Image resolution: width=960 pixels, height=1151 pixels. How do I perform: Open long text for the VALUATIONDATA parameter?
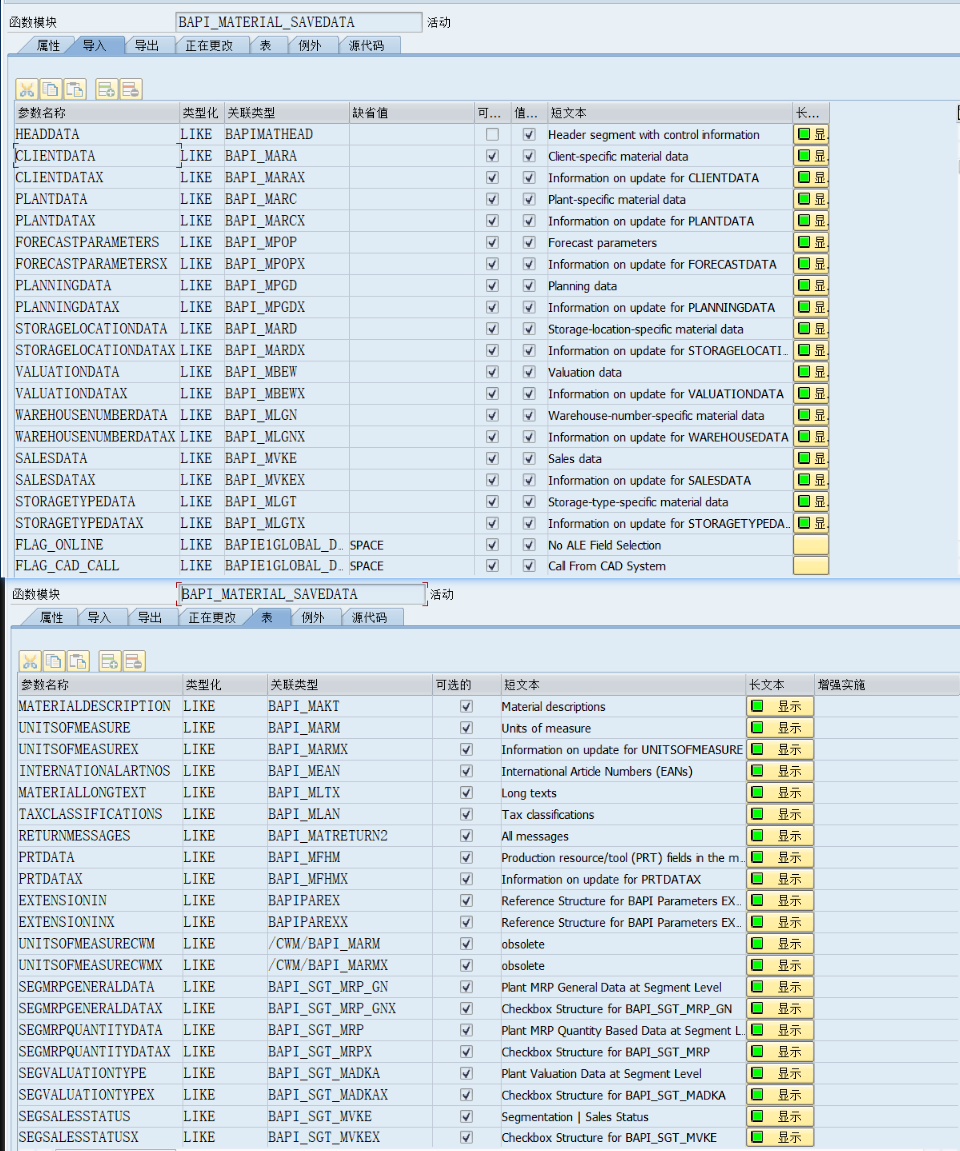808,372
